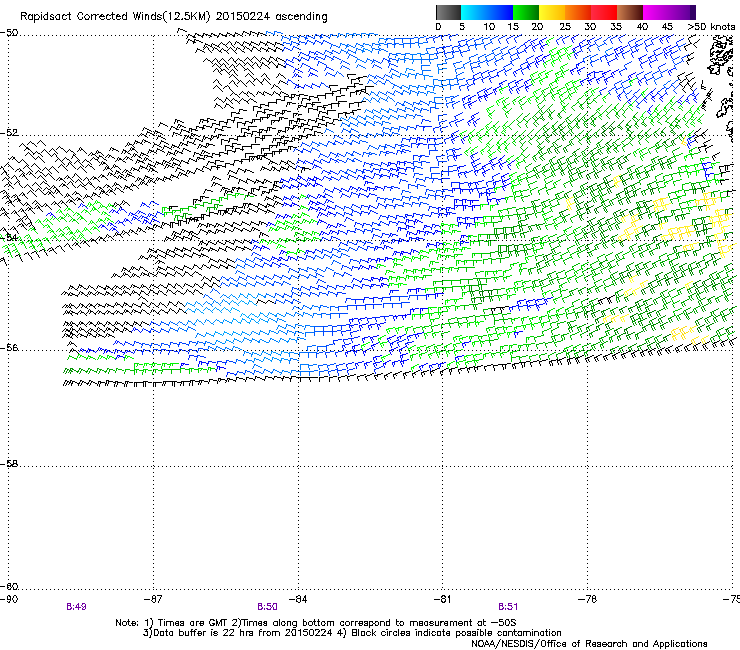Click the longitude label '-84'
The width and height of the screenshot is (740, 650).
tap(298, 599)
